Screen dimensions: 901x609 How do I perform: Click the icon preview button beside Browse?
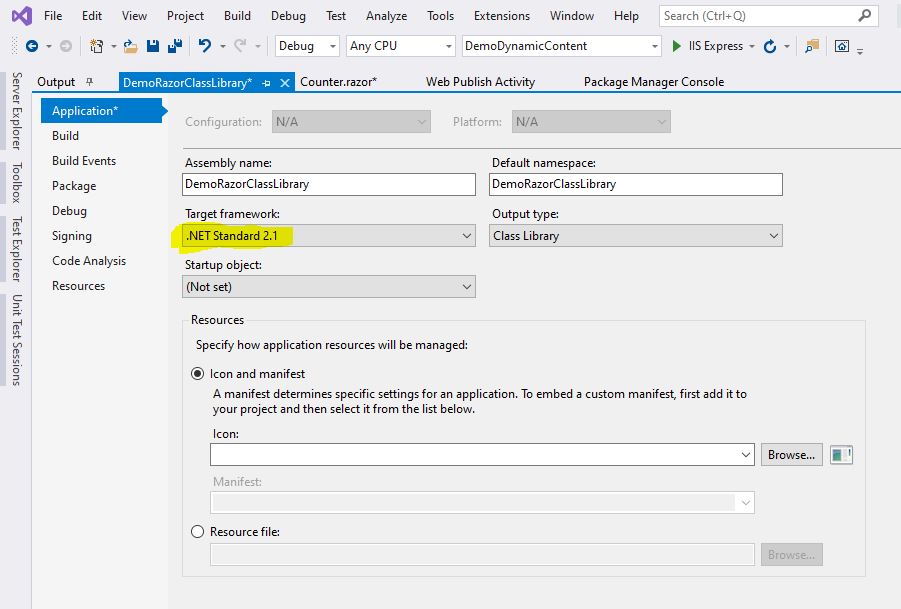pos(841,455)
